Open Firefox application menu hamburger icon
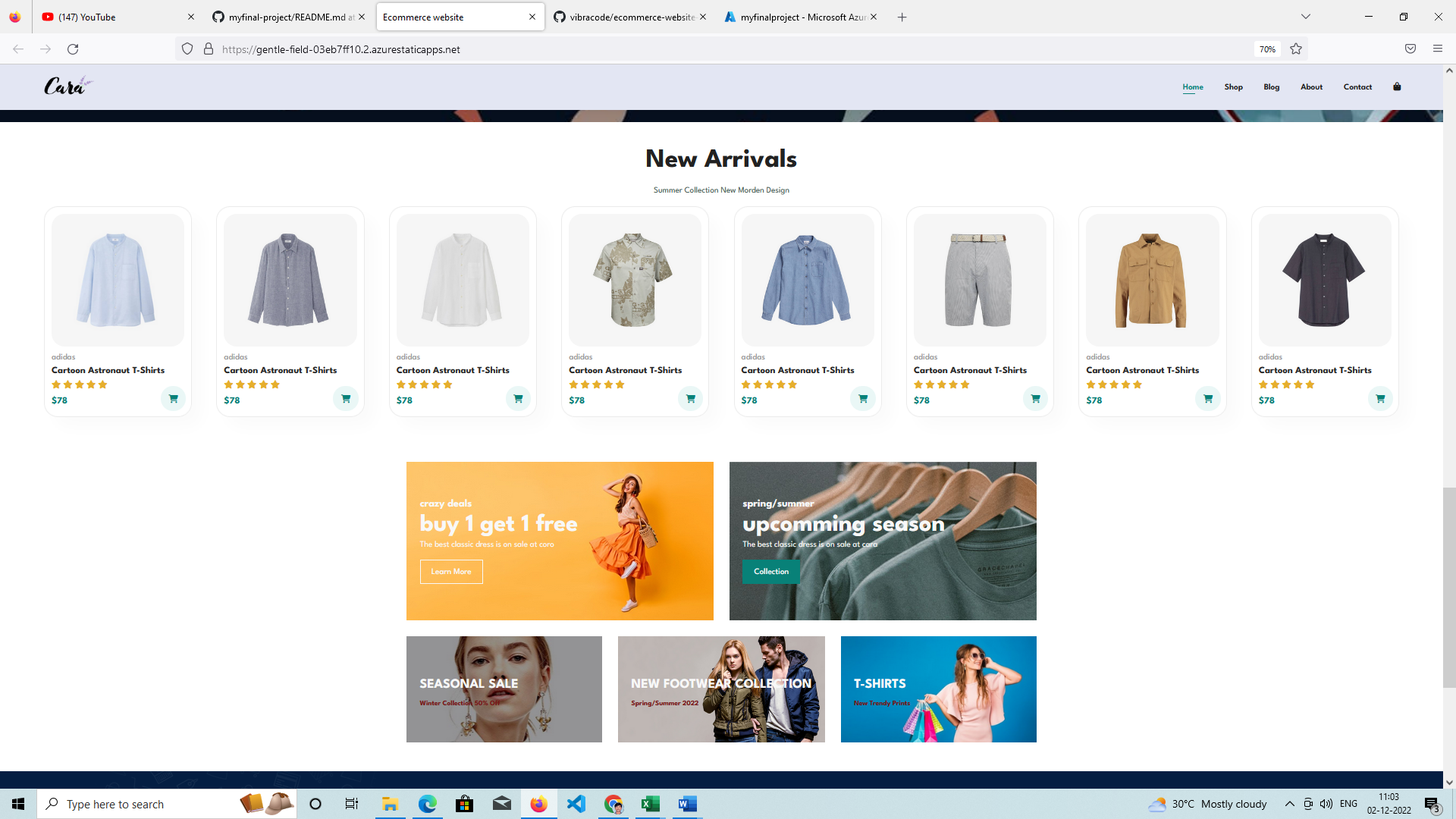 pyautogui.click(x=1438, y=49)
